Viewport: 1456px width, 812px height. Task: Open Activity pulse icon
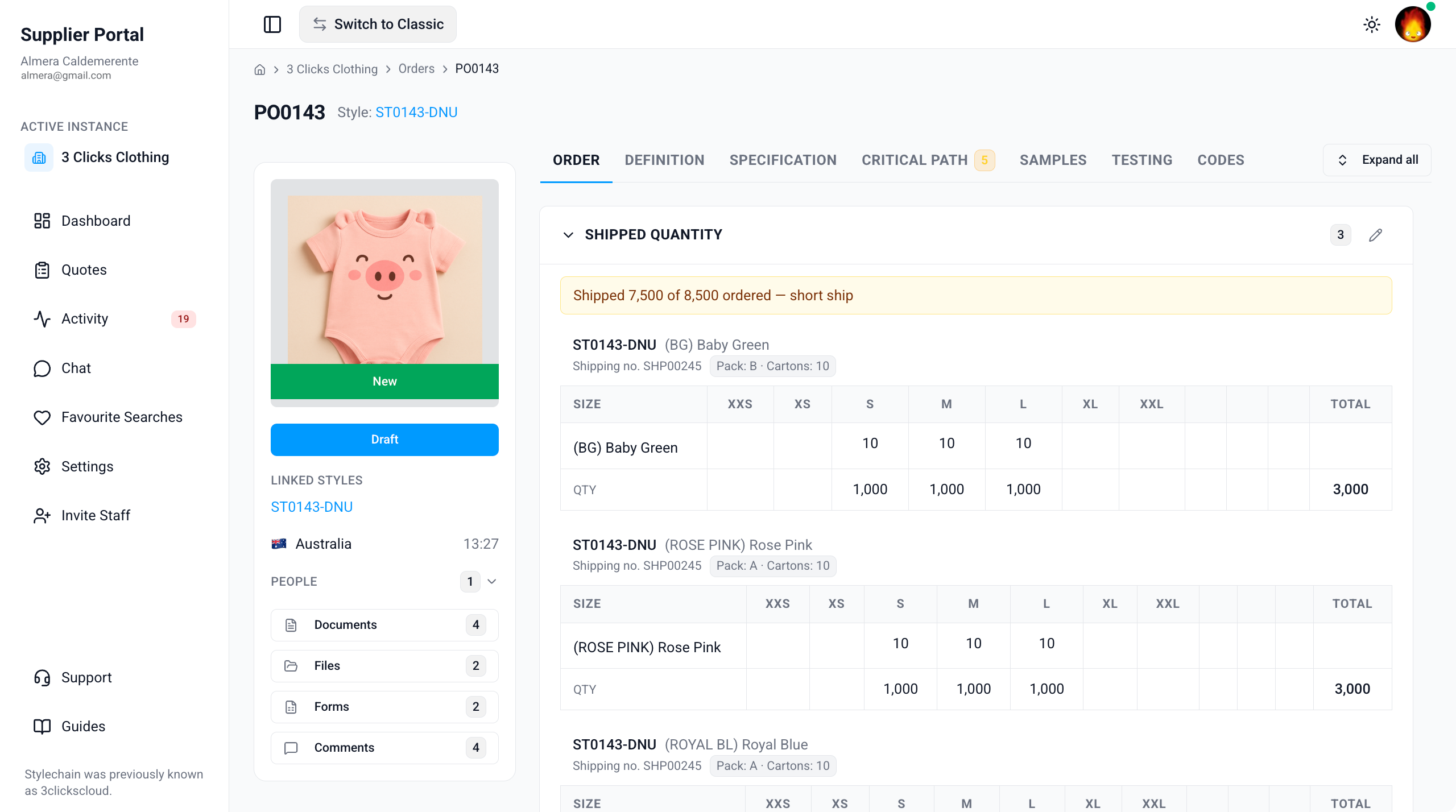click(42, 319)
